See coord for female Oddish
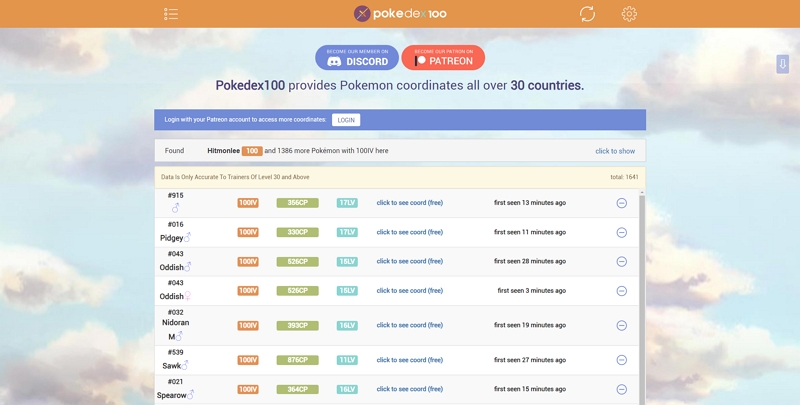Screen dimensions: 800x405 pos(410,291)
